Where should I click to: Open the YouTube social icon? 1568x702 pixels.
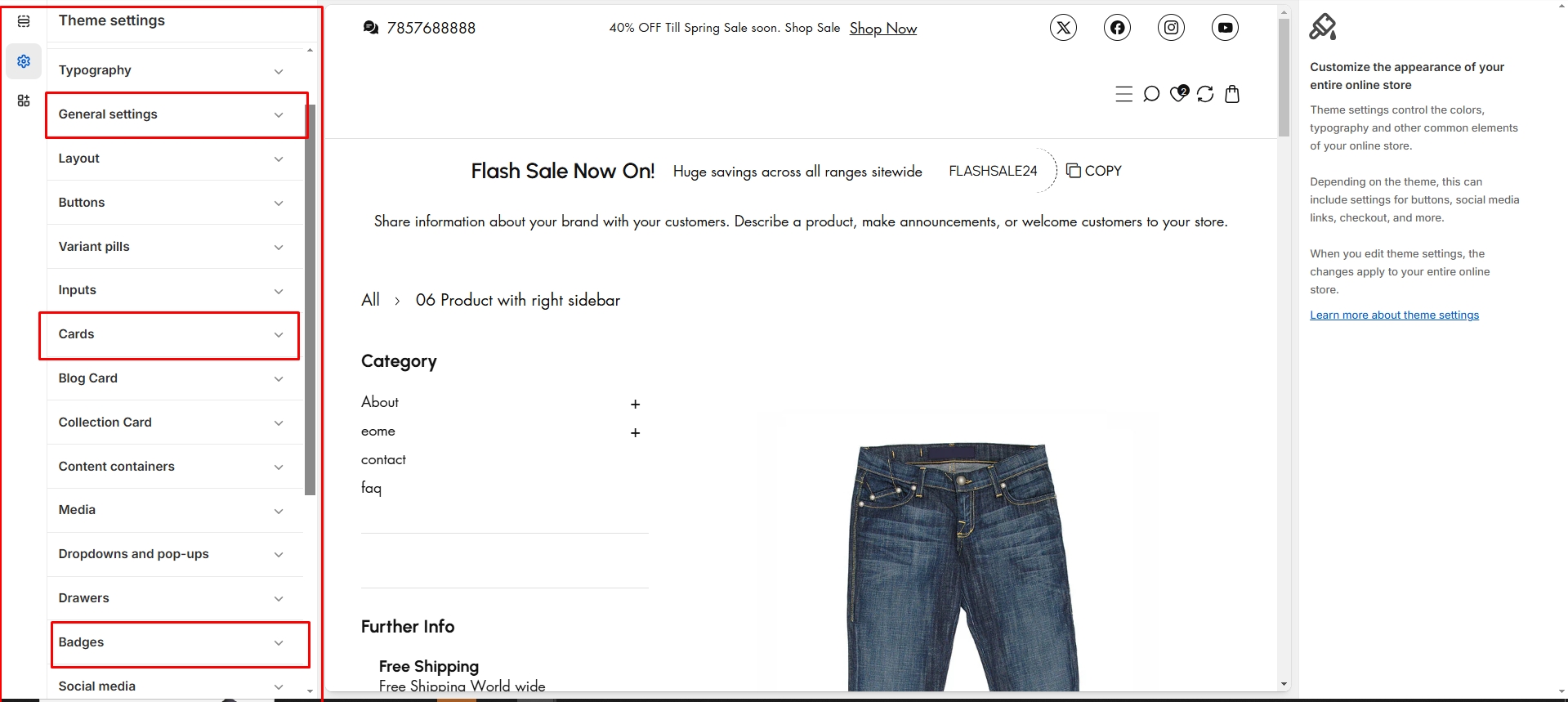(x=1225, y=28)
